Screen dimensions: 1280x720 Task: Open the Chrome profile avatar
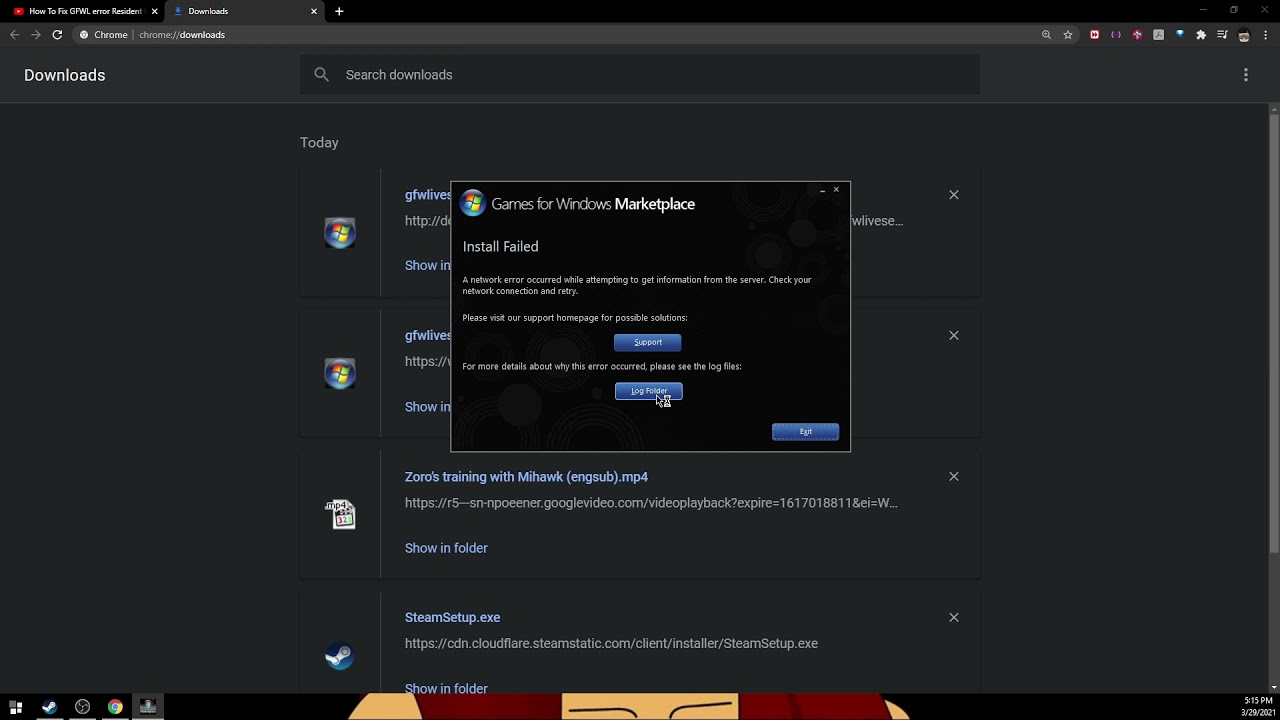pyautogui.click(x=1244, y=35)
